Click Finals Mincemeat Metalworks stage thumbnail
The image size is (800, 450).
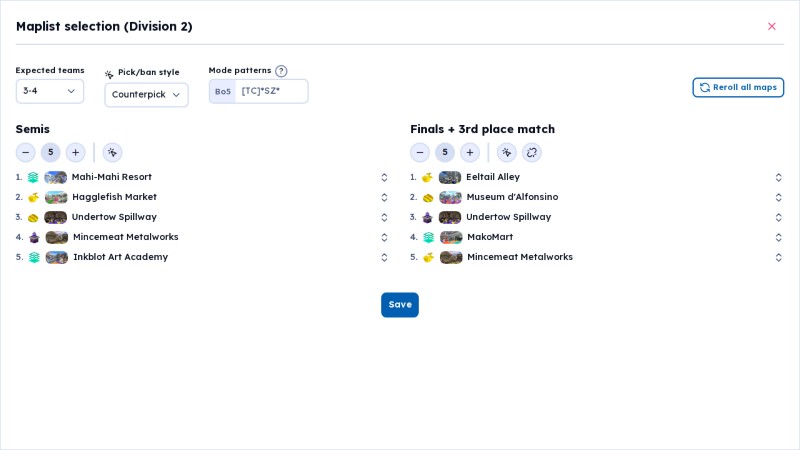[x=451, y=257]
